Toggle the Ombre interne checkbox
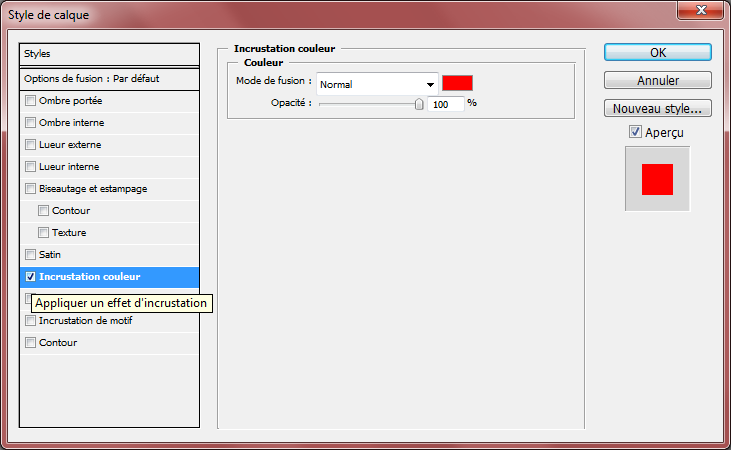This screenshot has width=731, height=450. pos(31,123)
